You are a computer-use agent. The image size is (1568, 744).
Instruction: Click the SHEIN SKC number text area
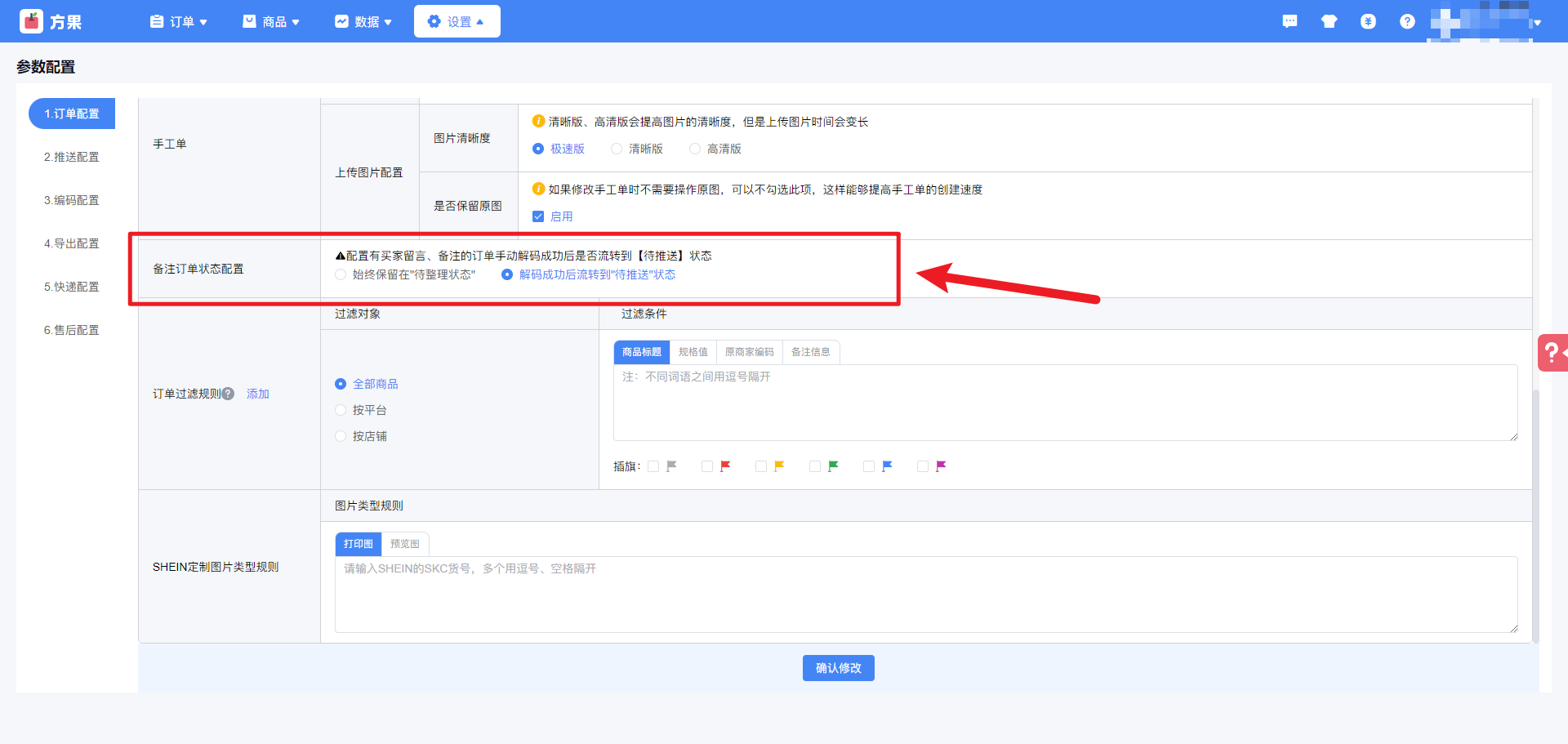click(925, 595)
